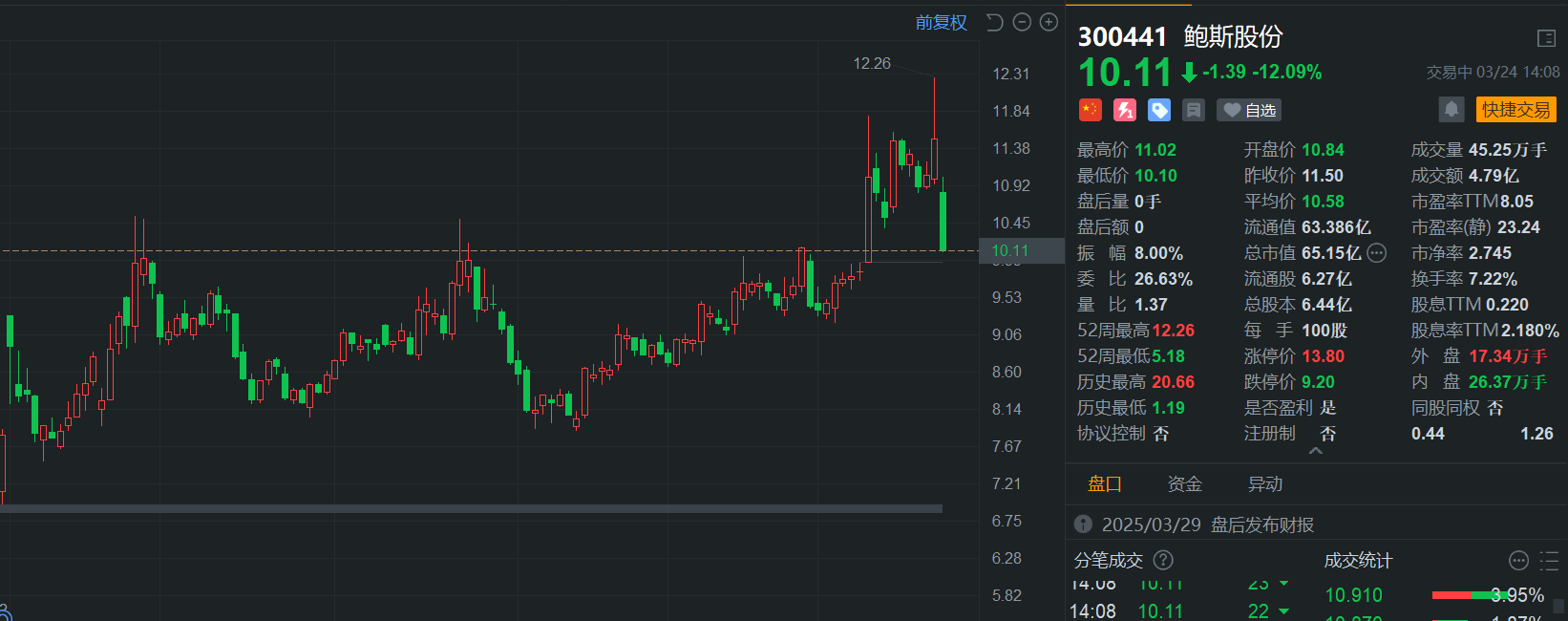Open 快捷交易 quick trade
Image resolution: width=1568 pixels, height=621 pixels.
click(x=1516, y=110)
